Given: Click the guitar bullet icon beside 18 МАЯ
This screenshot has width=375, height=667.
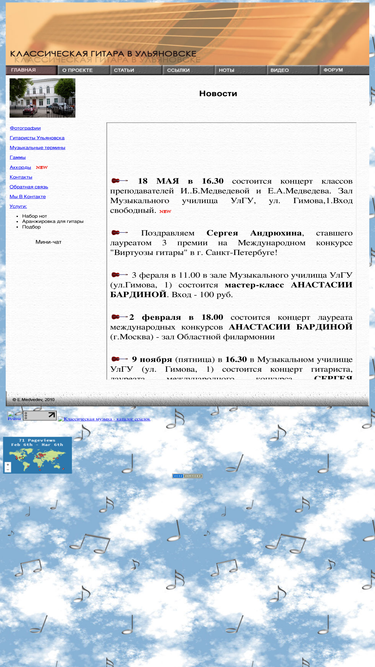Looking at the screenshot, I should click(119, 181).
